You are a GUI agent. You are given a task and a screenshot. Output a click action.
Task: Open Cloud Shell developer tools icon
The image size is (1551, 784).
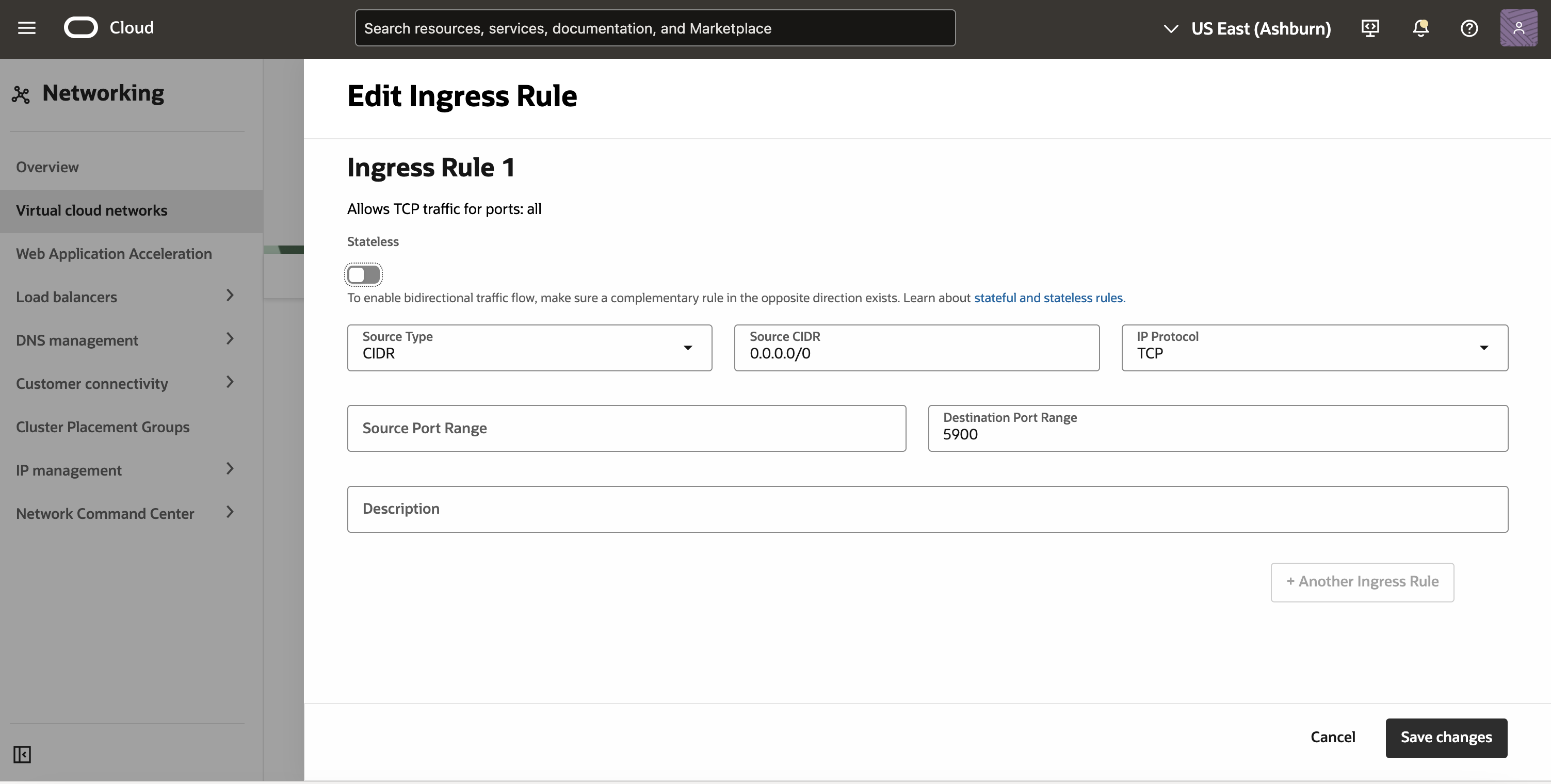[1370, 28]
